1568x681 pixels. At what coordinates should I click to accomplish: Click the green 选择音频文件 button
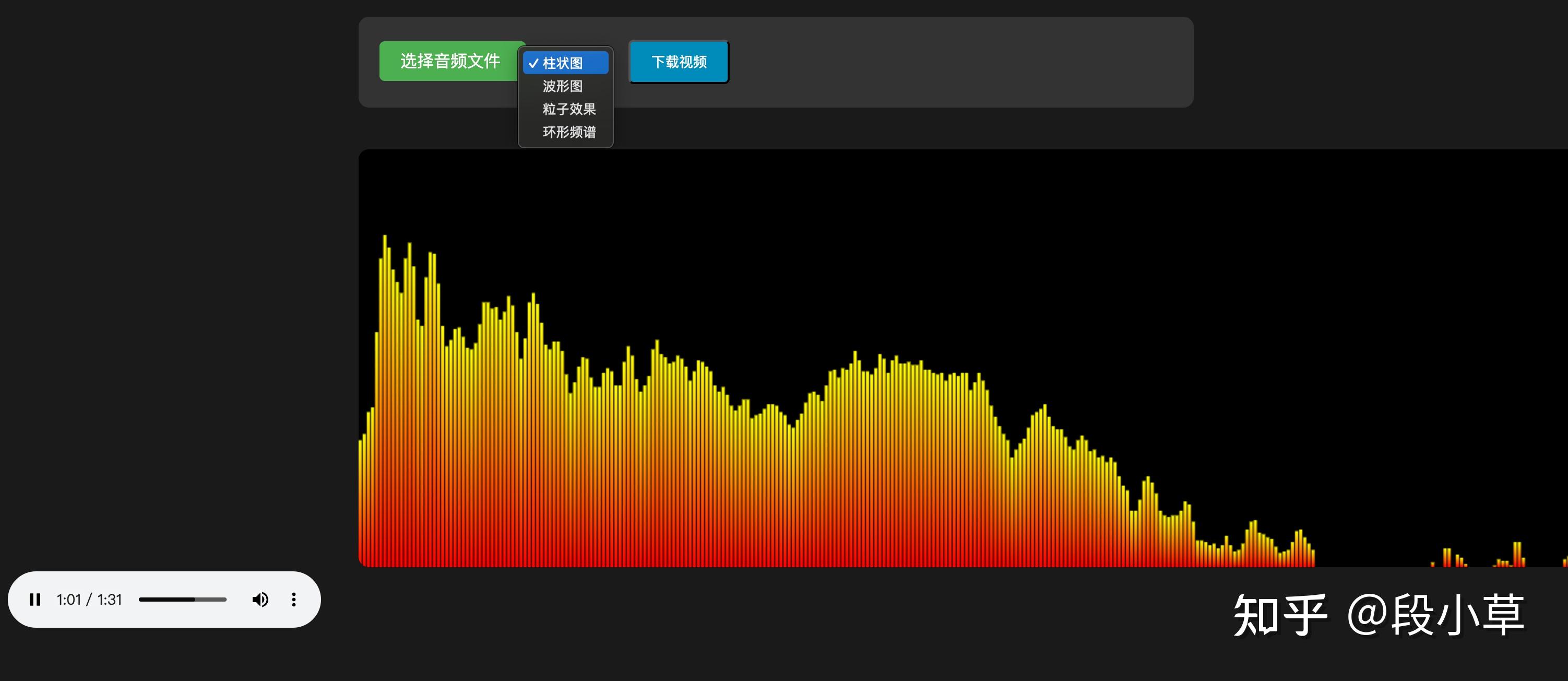coord(450,61)
